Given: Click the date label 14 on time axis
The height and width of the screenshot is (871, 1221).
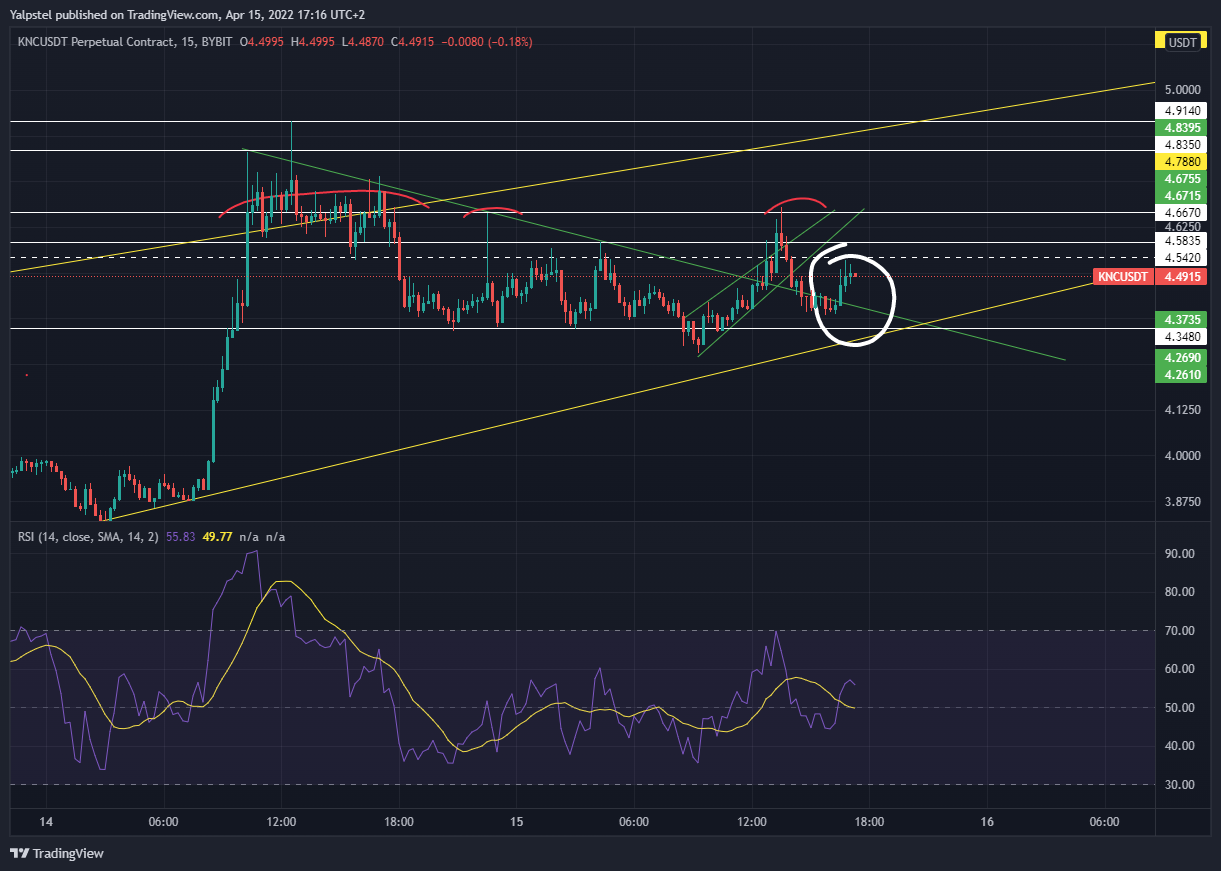Looking at the screenshot, I should click(45, 822).
